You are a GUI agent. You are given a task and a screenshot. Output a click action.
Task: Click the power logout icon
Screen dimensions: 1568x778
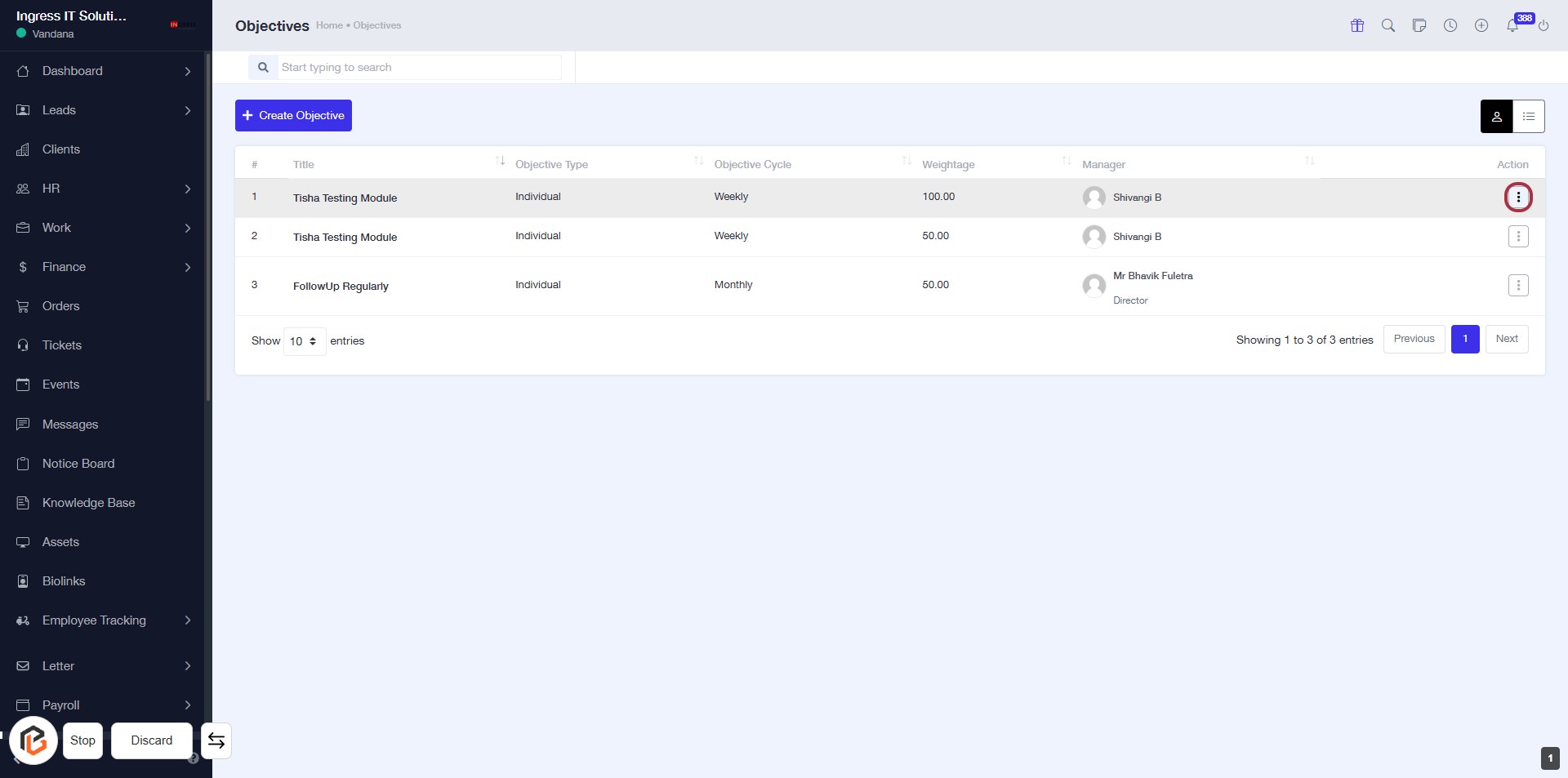pyautogui.click(x=1543, y=26)
